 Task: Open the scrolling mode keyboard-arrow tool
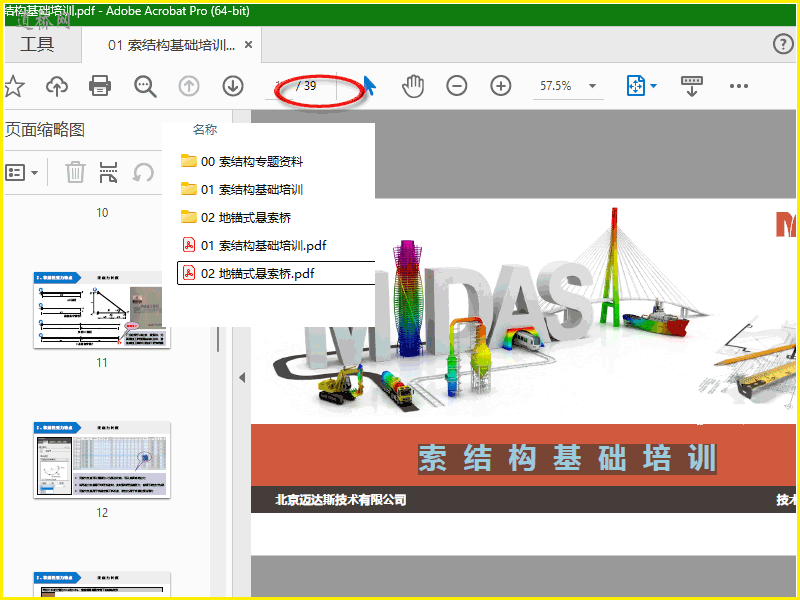pyautogui.click(x=691, y=86)
